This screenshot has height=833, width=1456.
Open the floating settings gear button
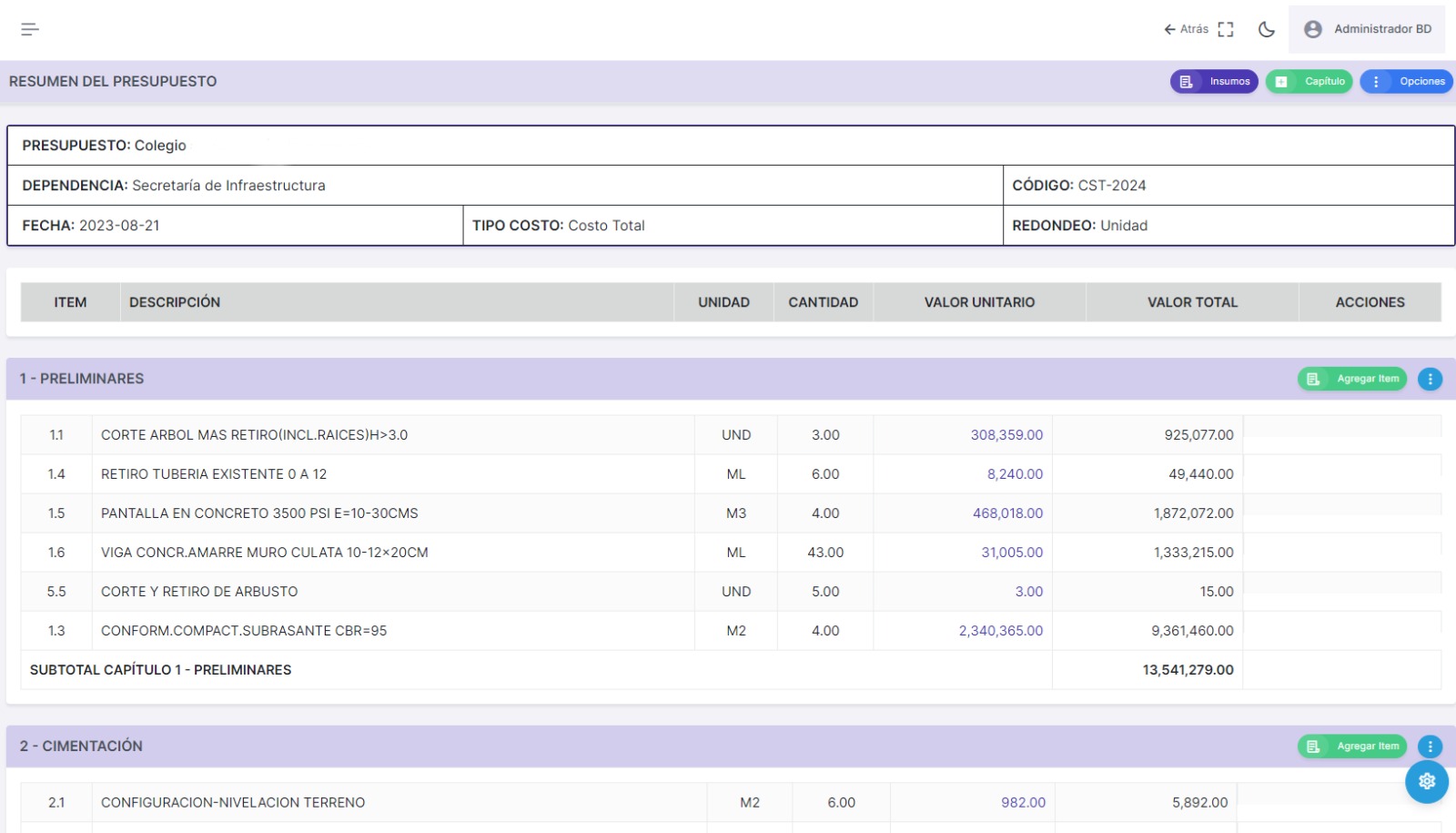click(1426, 781)
